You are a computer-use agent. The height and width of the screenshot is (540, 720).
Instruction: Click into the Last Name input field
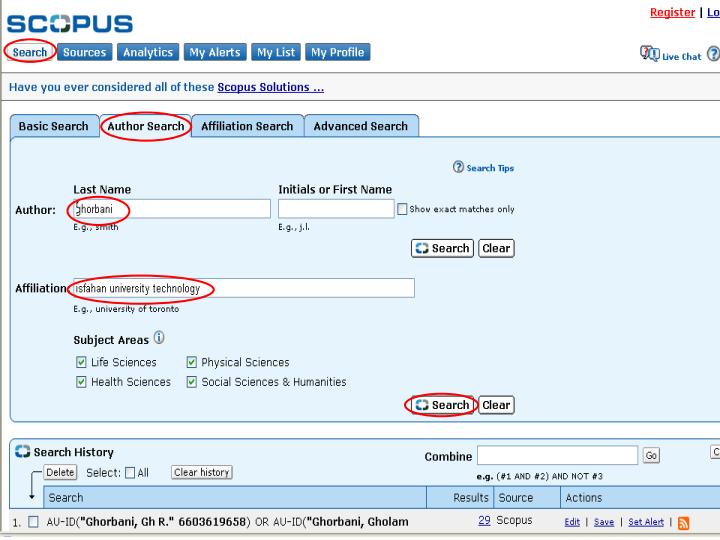point(172,209)
